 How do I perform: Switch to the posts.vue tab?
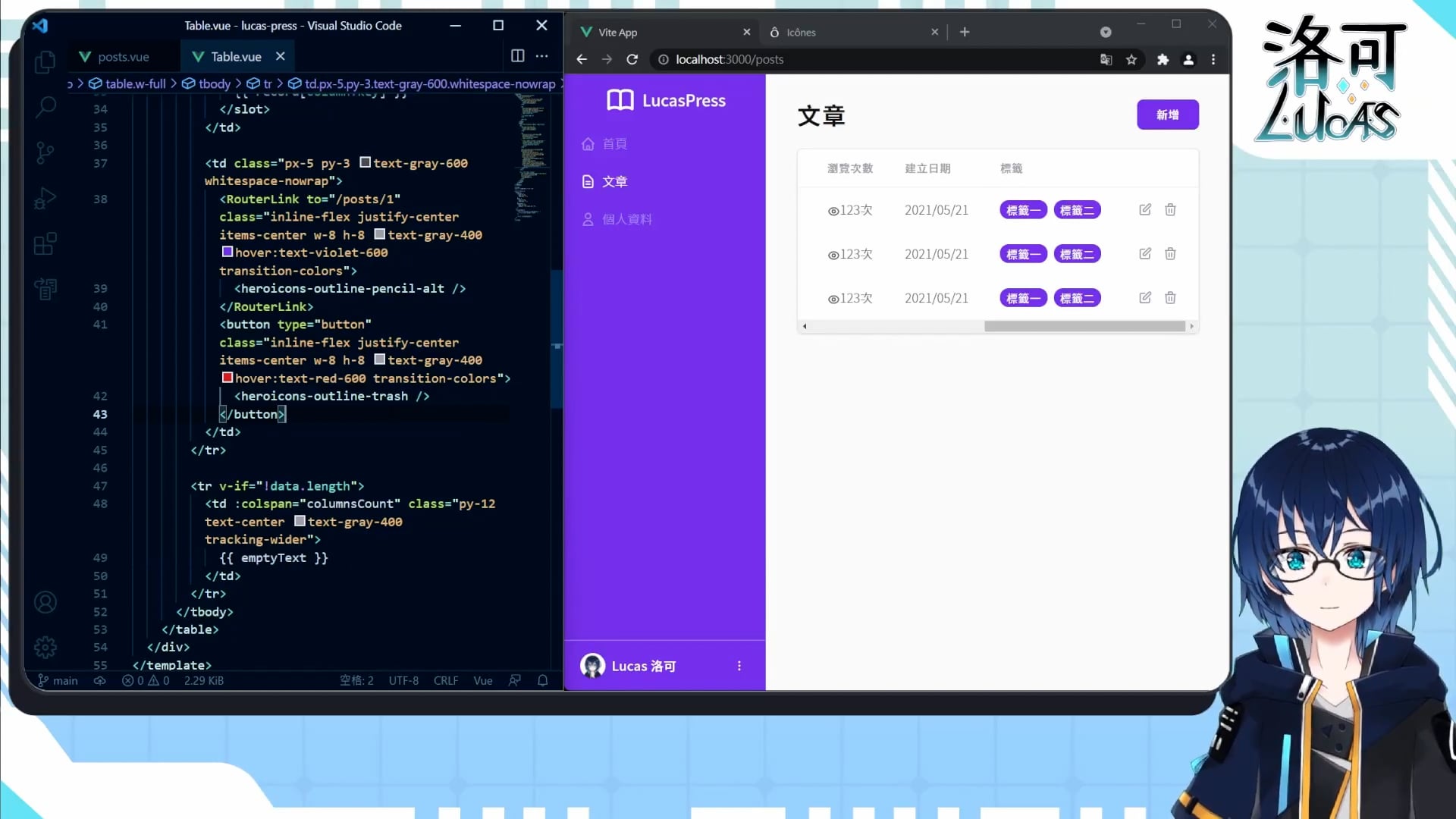(123, 57)
